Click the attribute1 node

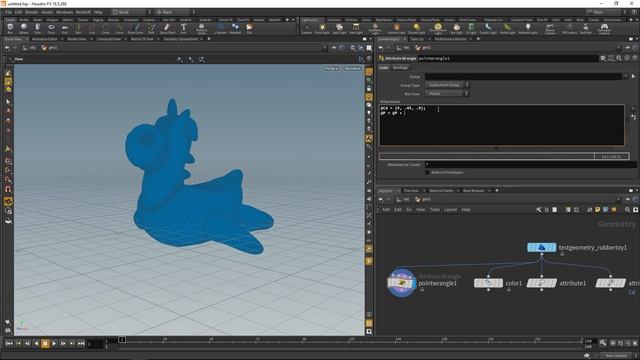click(x=542, y=283)
